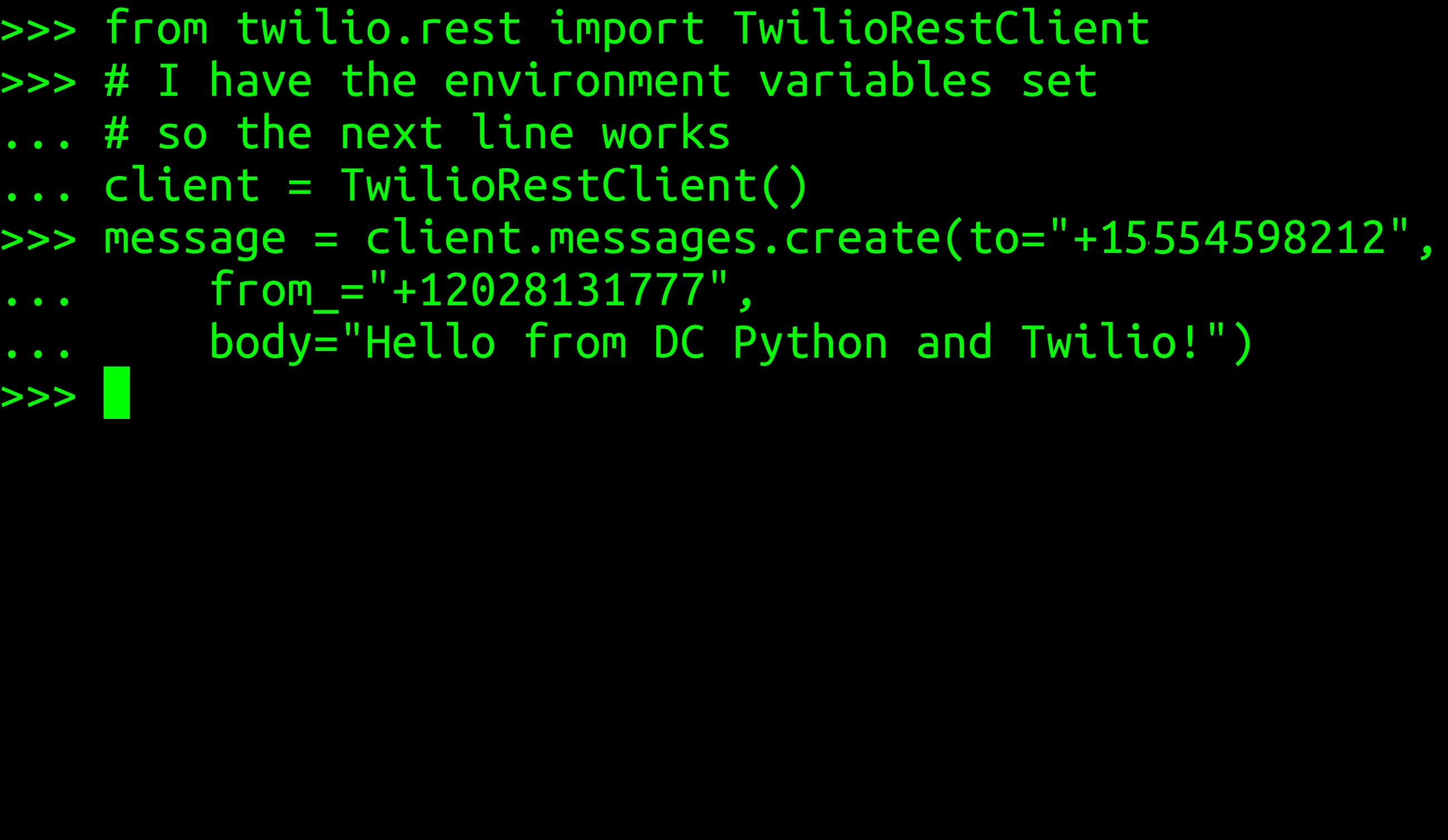This screenshot has width=1448, height=840.
Task: Click the from_ phone number +12028131777
Action: pos(549,290)
